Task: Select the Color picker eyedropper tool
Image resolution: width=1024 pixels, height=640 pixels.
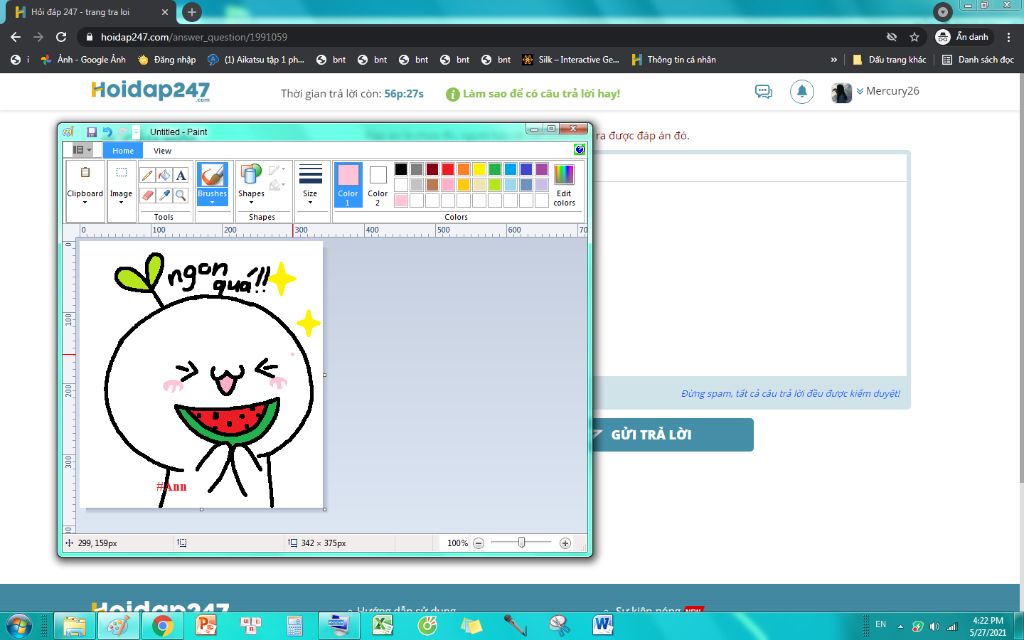Action: [x=164, y=195]
